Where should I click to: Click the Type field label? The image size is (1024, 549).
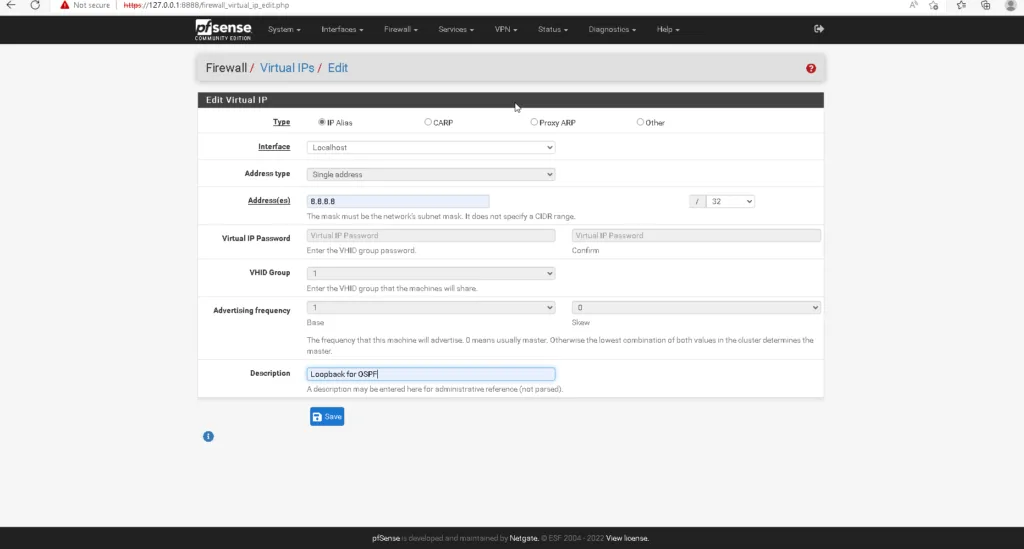281,122
